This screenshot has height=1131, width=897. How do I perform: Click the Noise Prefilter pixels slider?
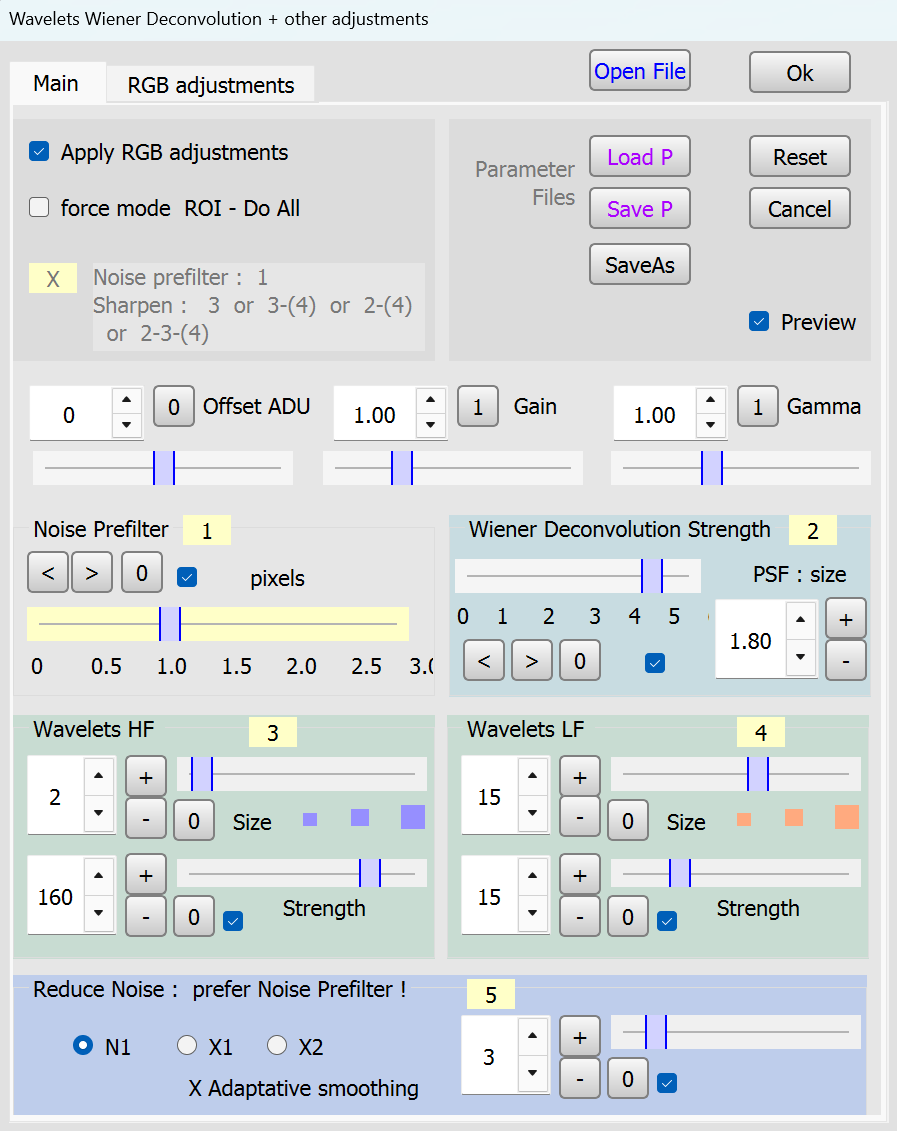217,624
